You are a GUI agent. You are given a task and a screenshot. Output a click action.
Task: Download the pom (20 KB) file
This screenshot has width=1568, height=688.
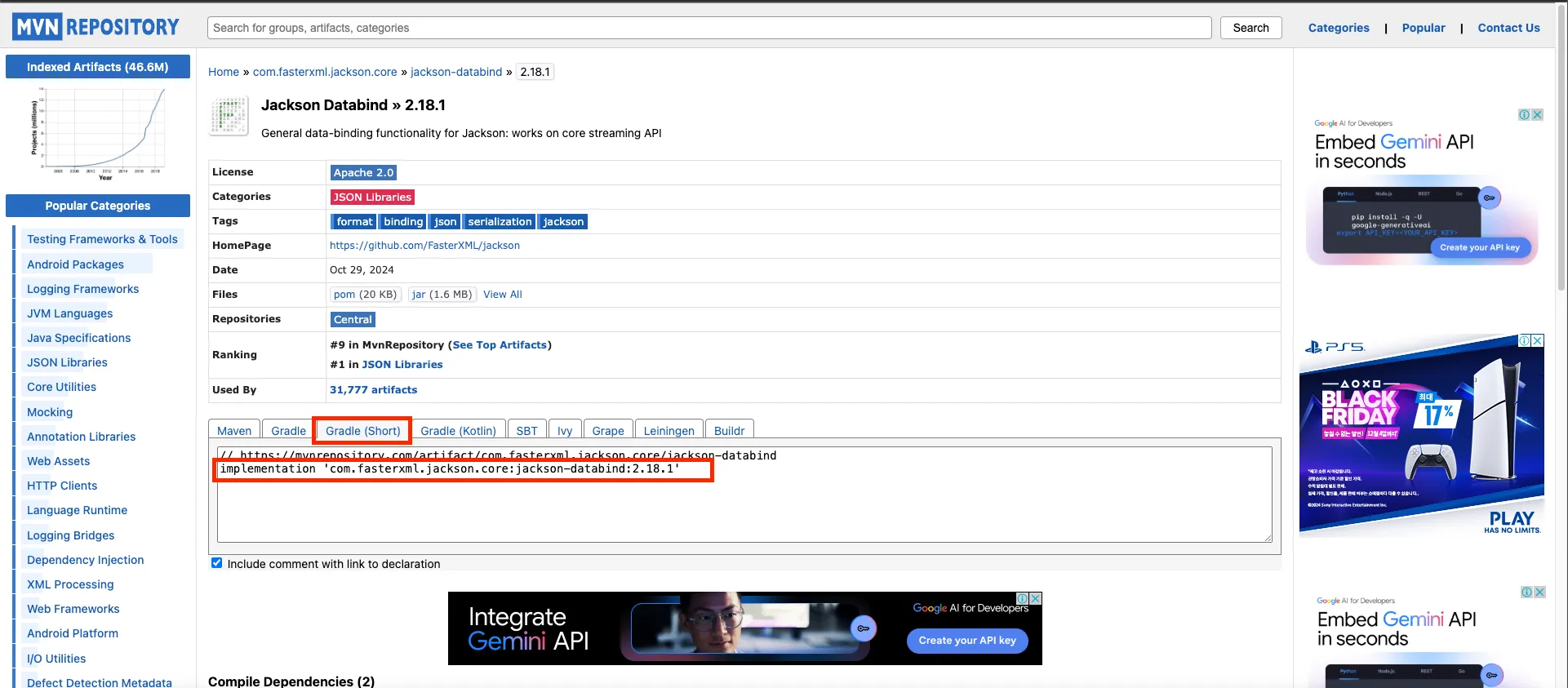click(x=365, y=295)
